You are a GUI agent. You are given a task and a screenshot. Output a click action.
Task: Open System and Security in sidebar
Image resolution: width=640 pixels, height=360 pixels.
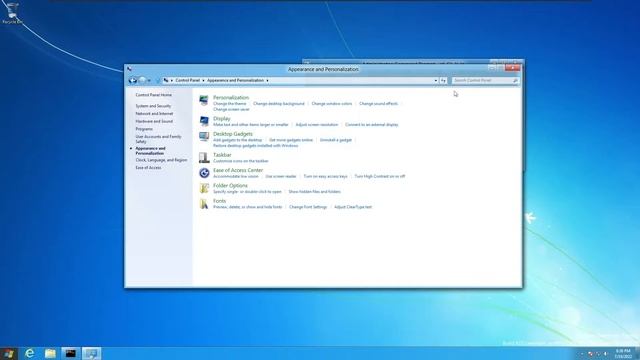click(153, 106)
